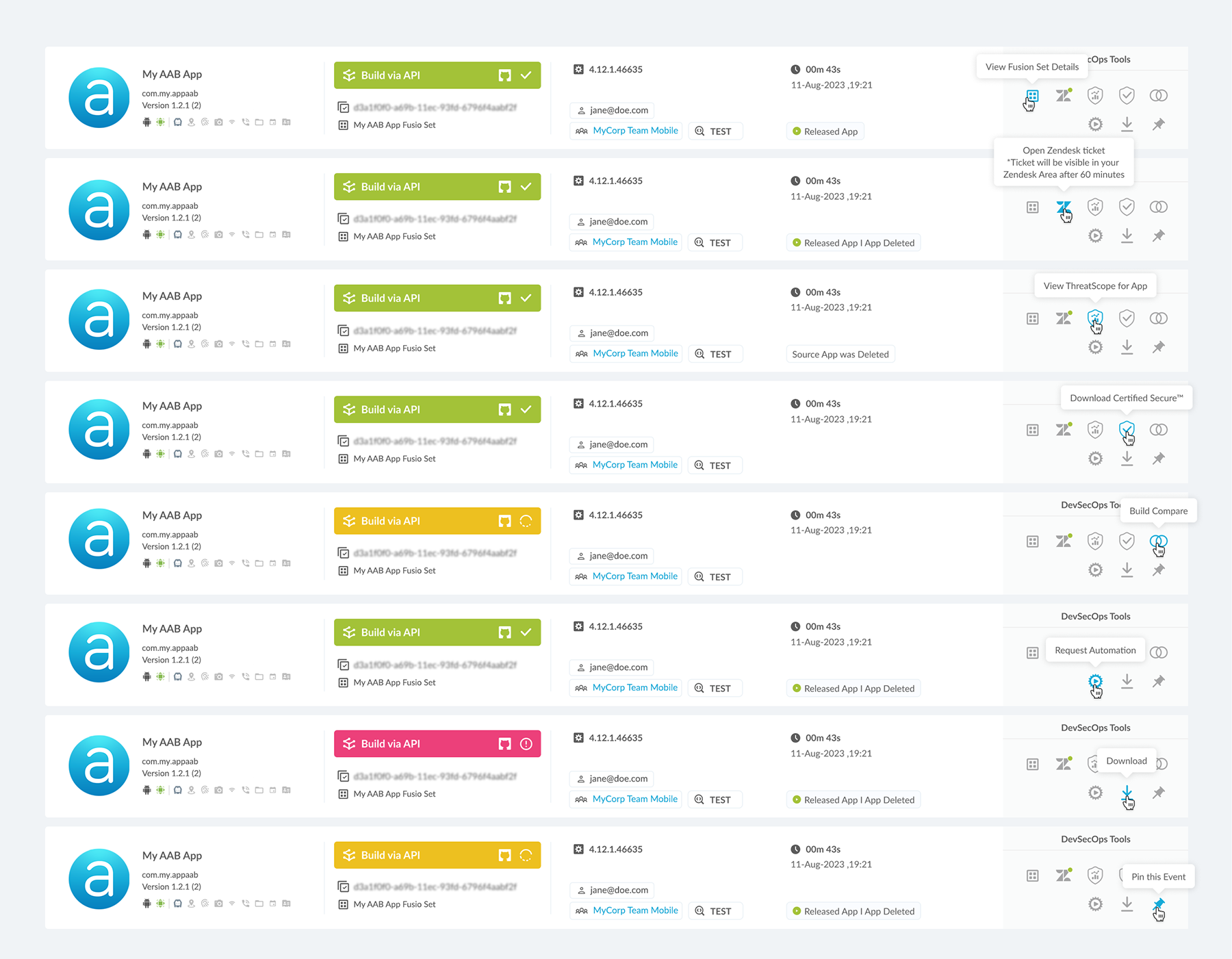Click the highlighted View ThreatScope shield icon

click(1095, 318)
